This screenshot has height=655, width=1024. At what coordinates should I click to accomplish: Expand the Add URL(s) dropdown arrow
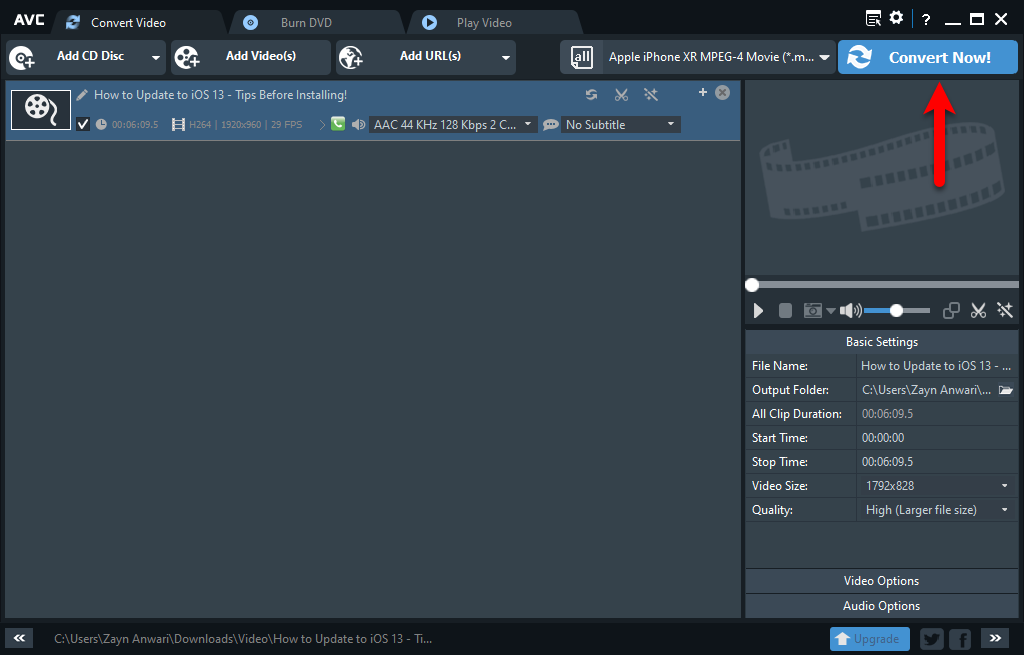click(505, 57)
